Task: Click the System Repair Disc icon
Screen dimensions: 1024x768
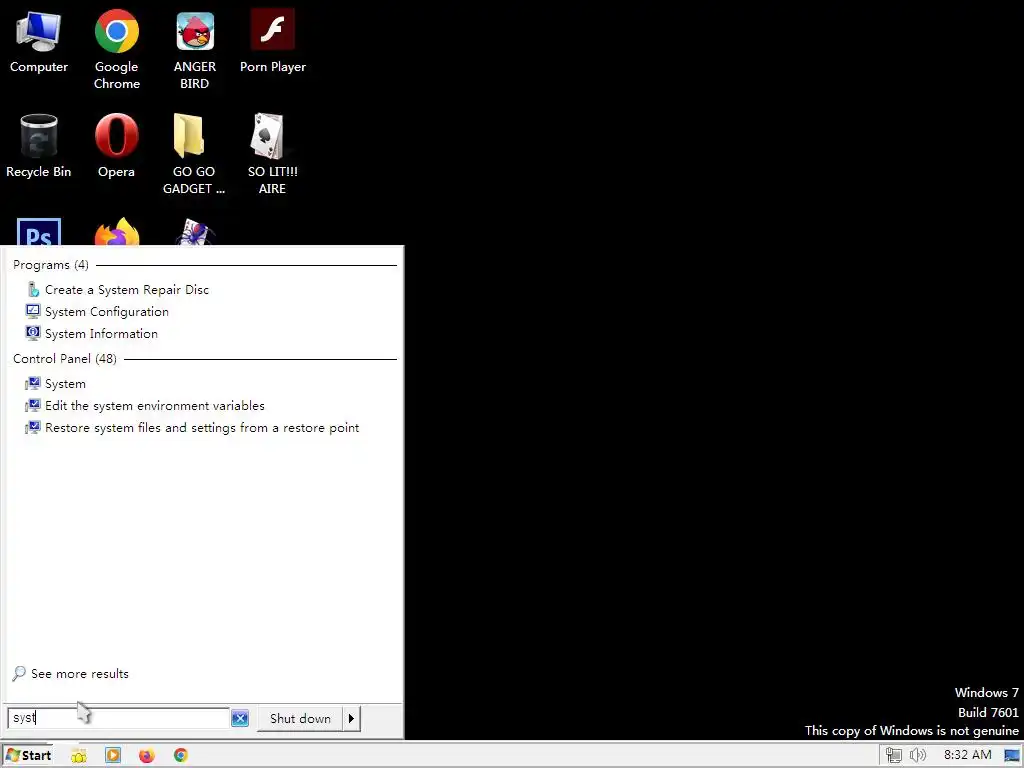Action: [x=33, y=289]
